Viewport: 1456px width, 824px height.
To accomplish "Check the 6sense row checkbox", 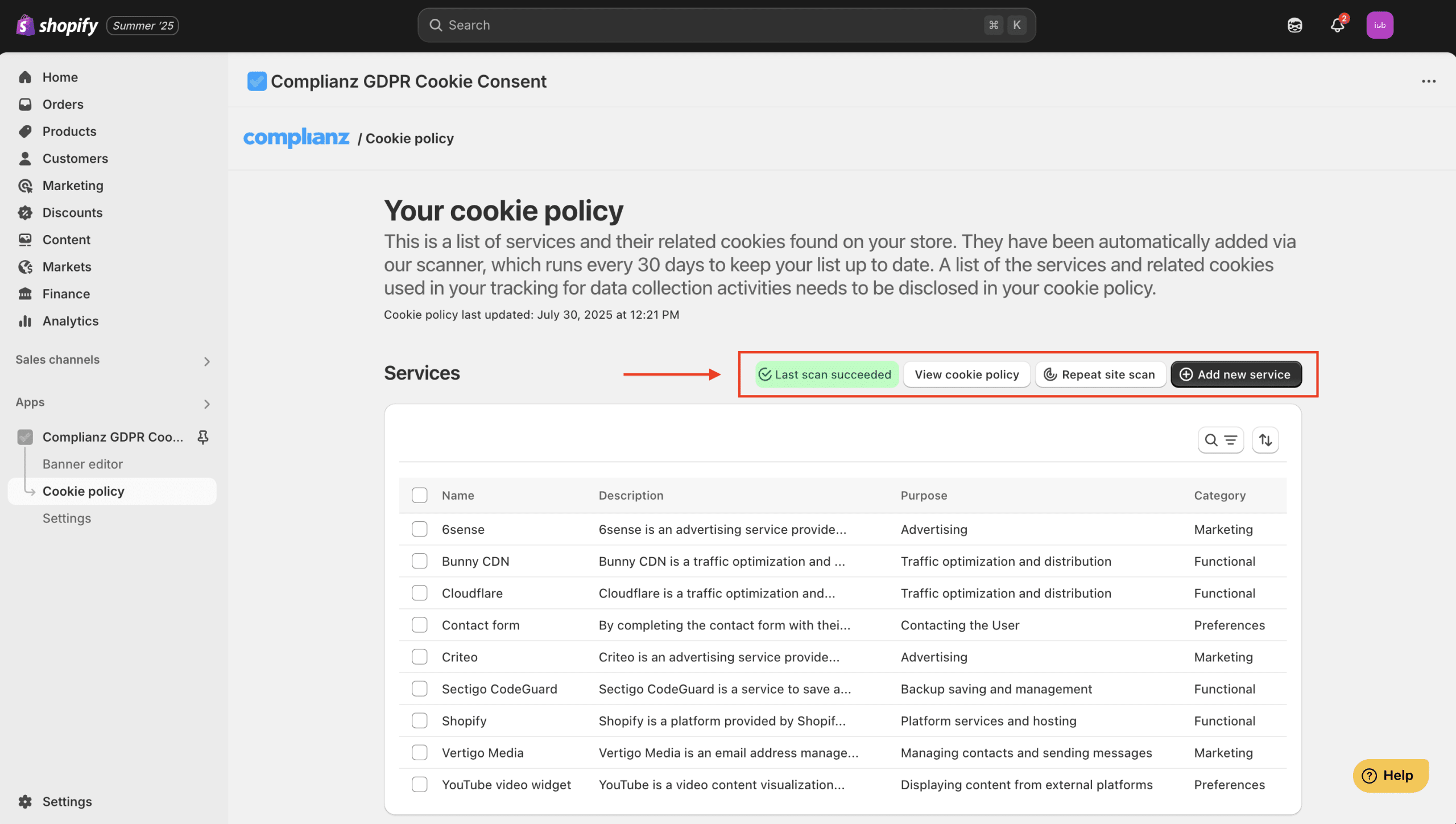I will coord(420,529).
